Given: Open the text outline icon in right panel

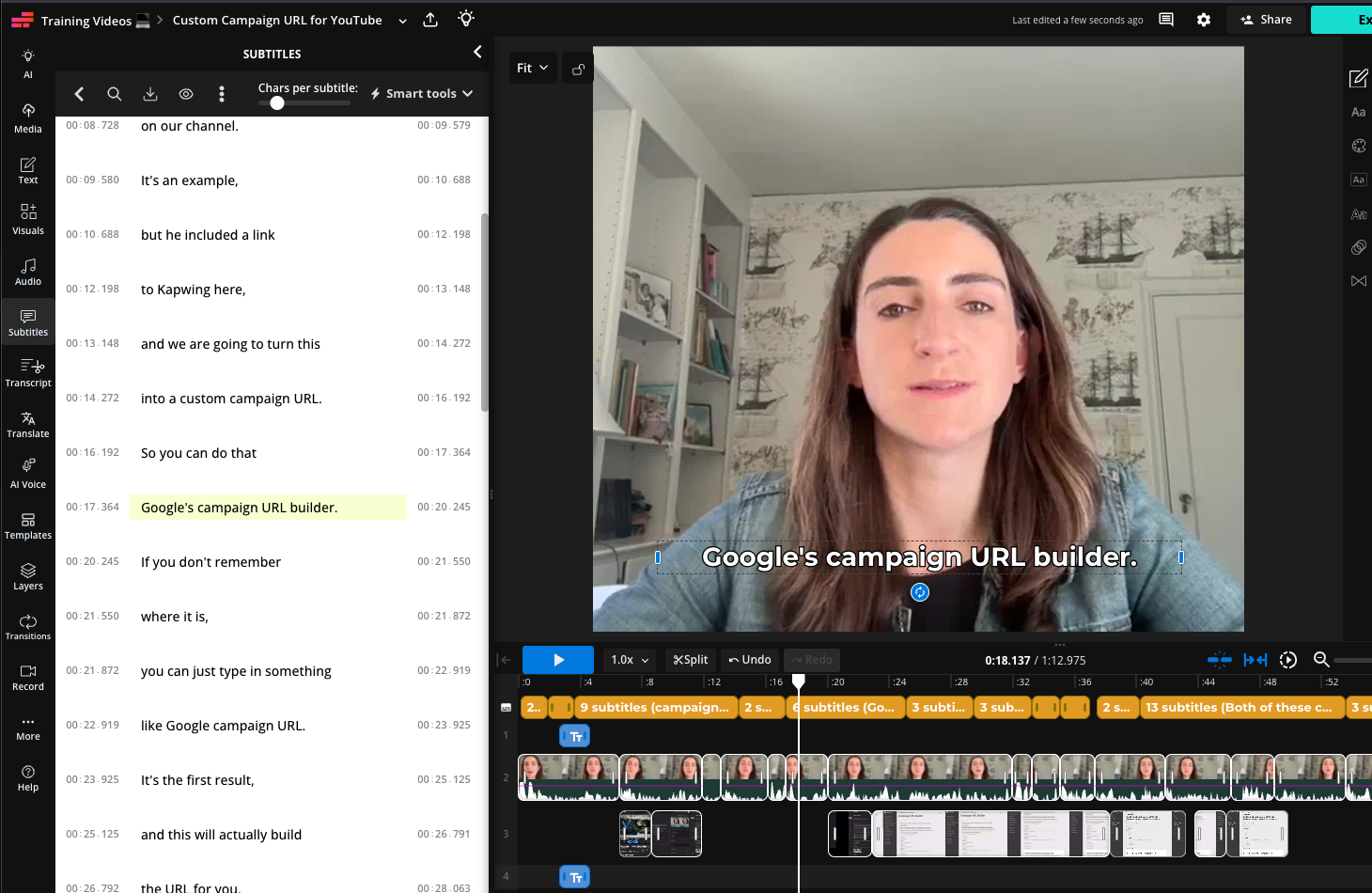Looking at the screenshot, I should (1358, 214).
